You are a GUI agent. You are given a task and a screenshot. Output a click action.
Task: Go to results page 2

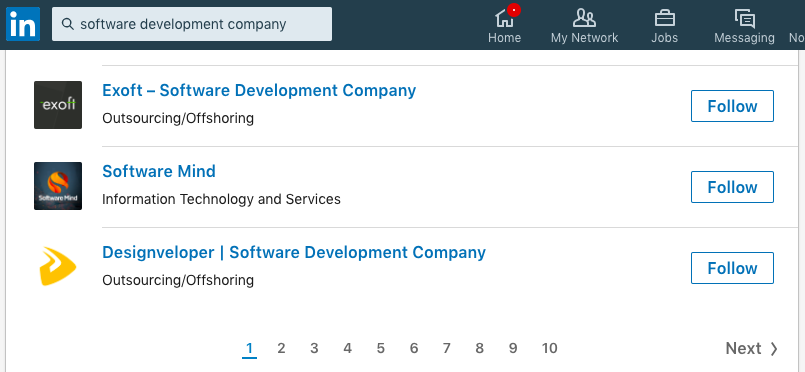point(281,348)
